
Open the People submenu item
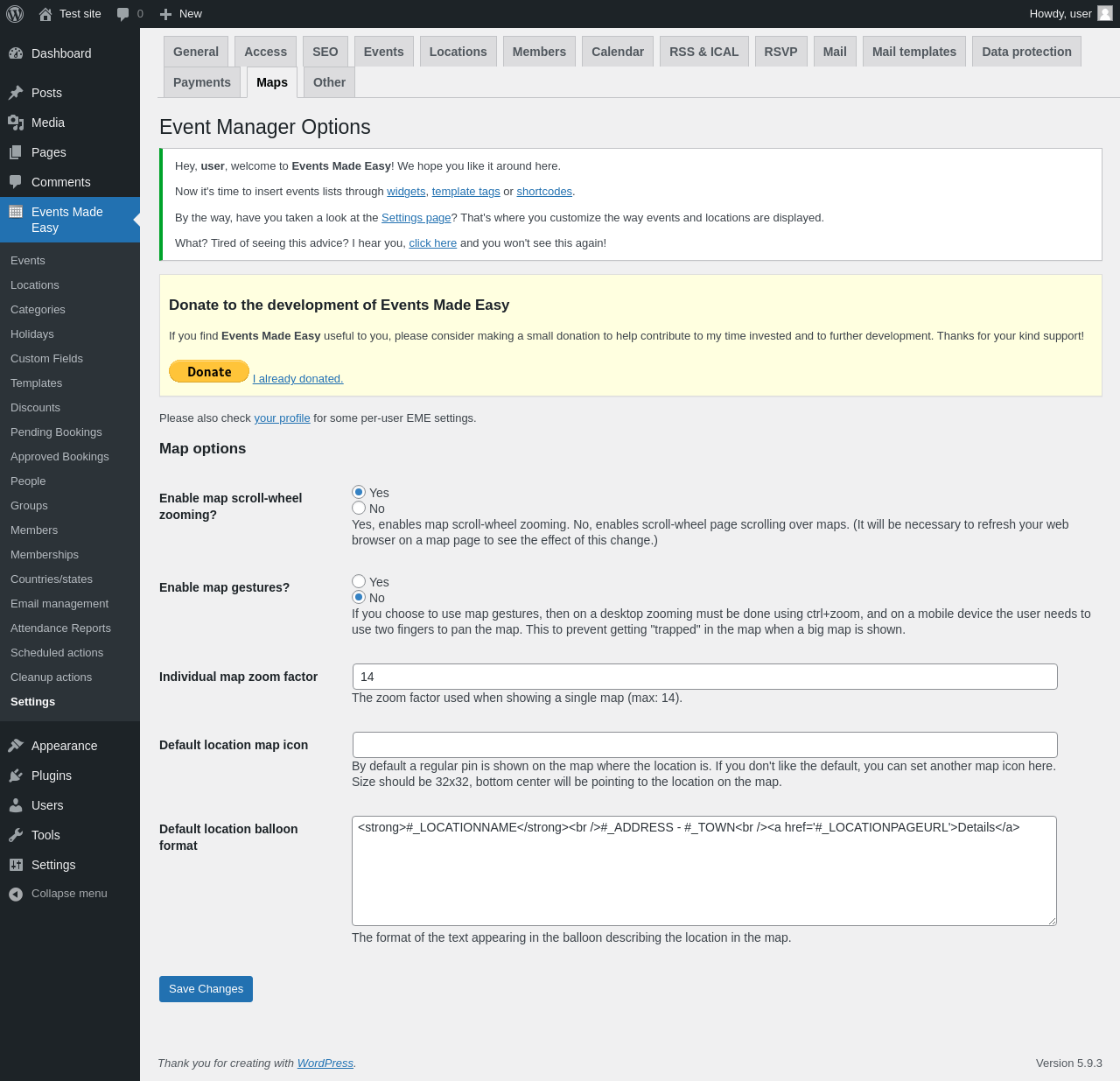(70, 481)
